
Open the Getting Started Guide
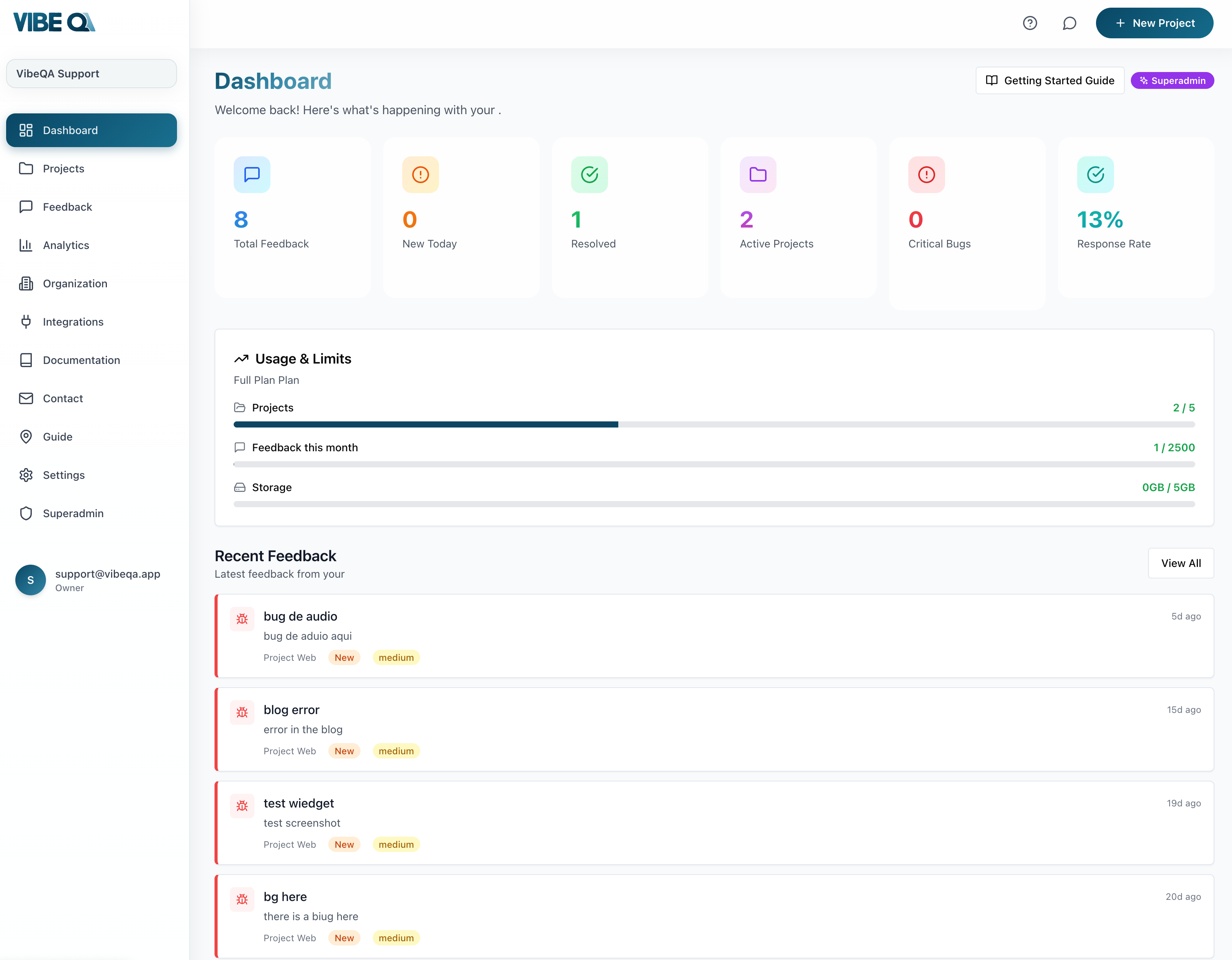(1049, 81)
